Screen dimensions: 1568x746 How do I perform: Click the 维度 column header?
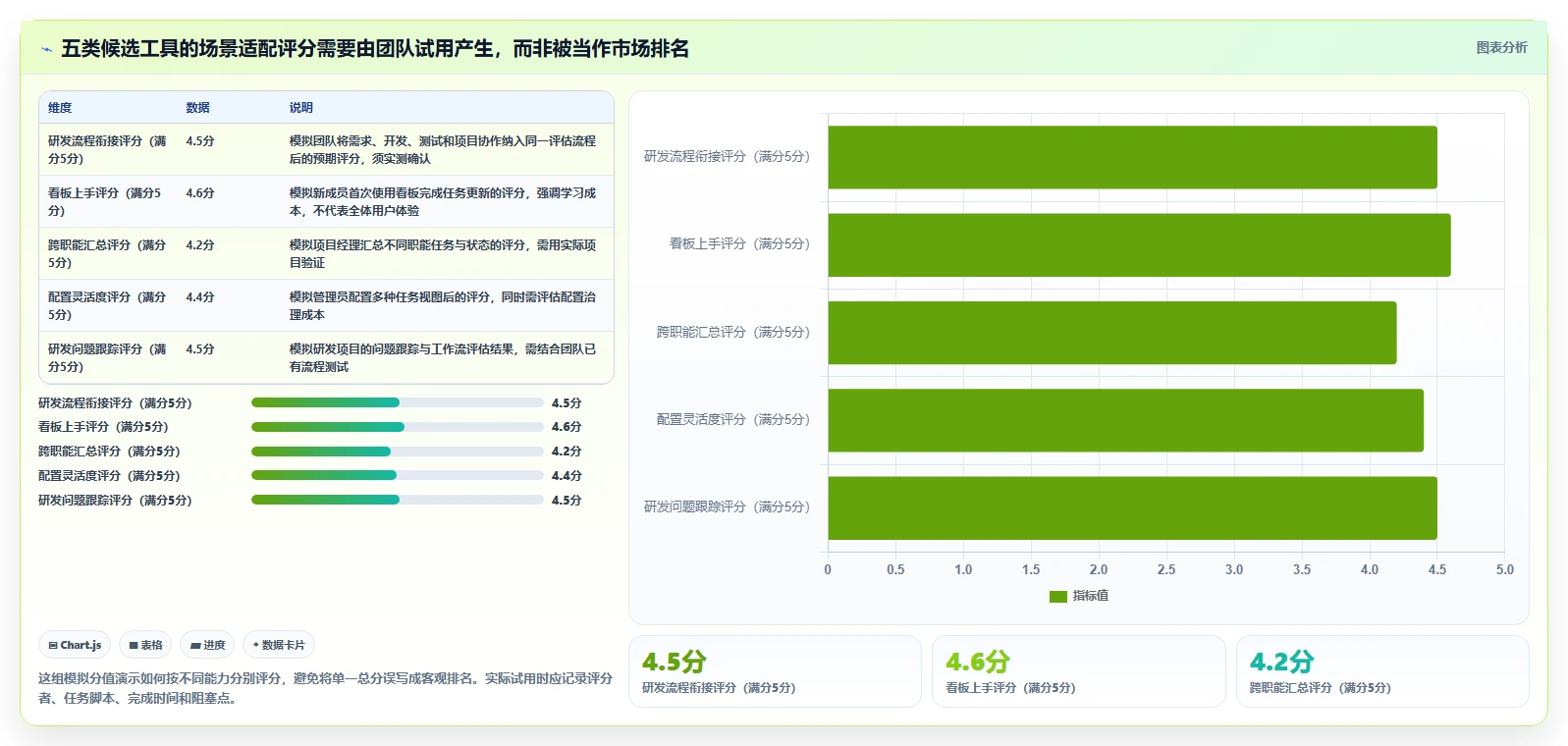point(60,108)
